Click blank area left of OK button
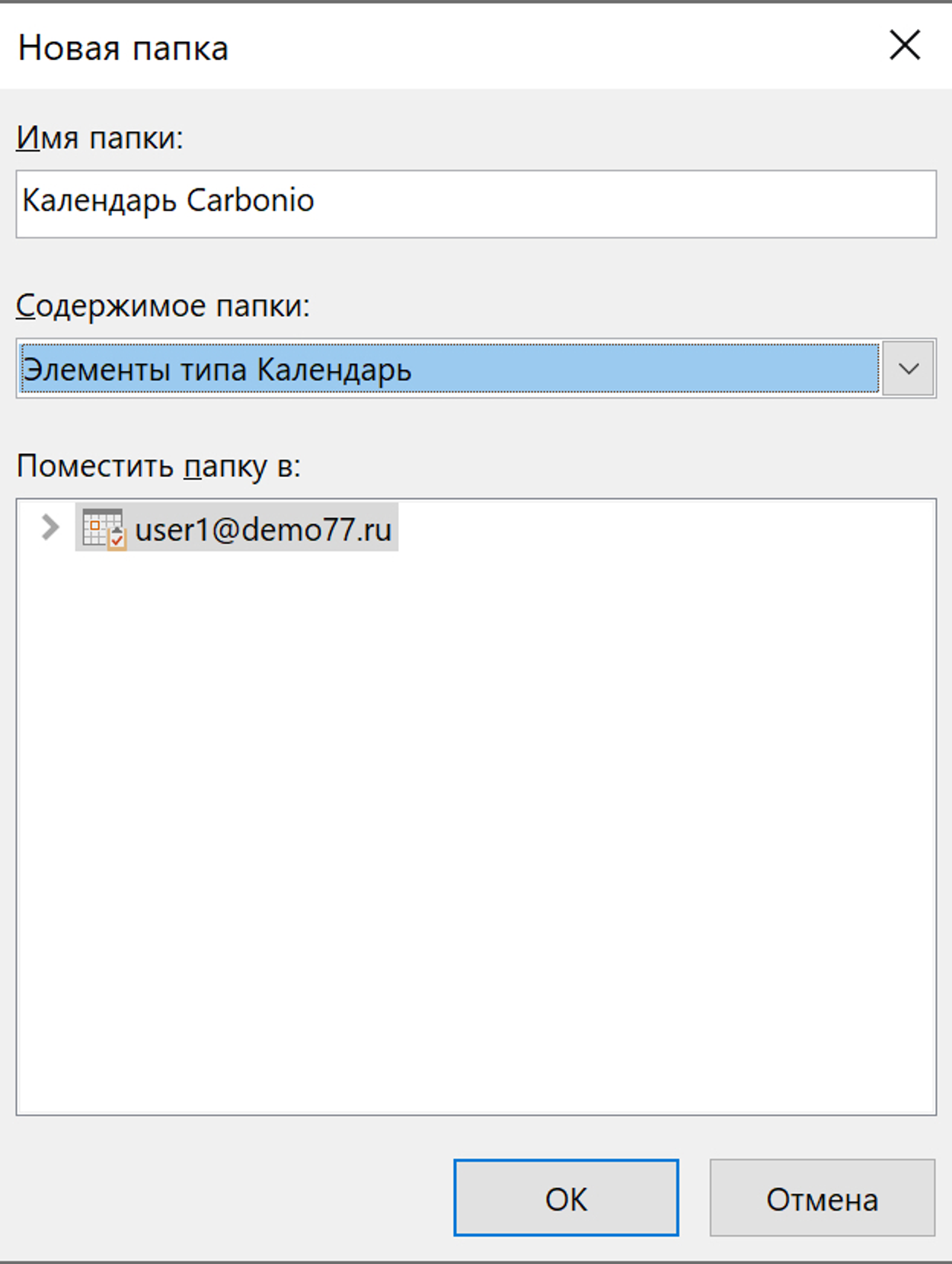Image resolution: width=952 pixels, height=1264 pixels. point(228,1198)
